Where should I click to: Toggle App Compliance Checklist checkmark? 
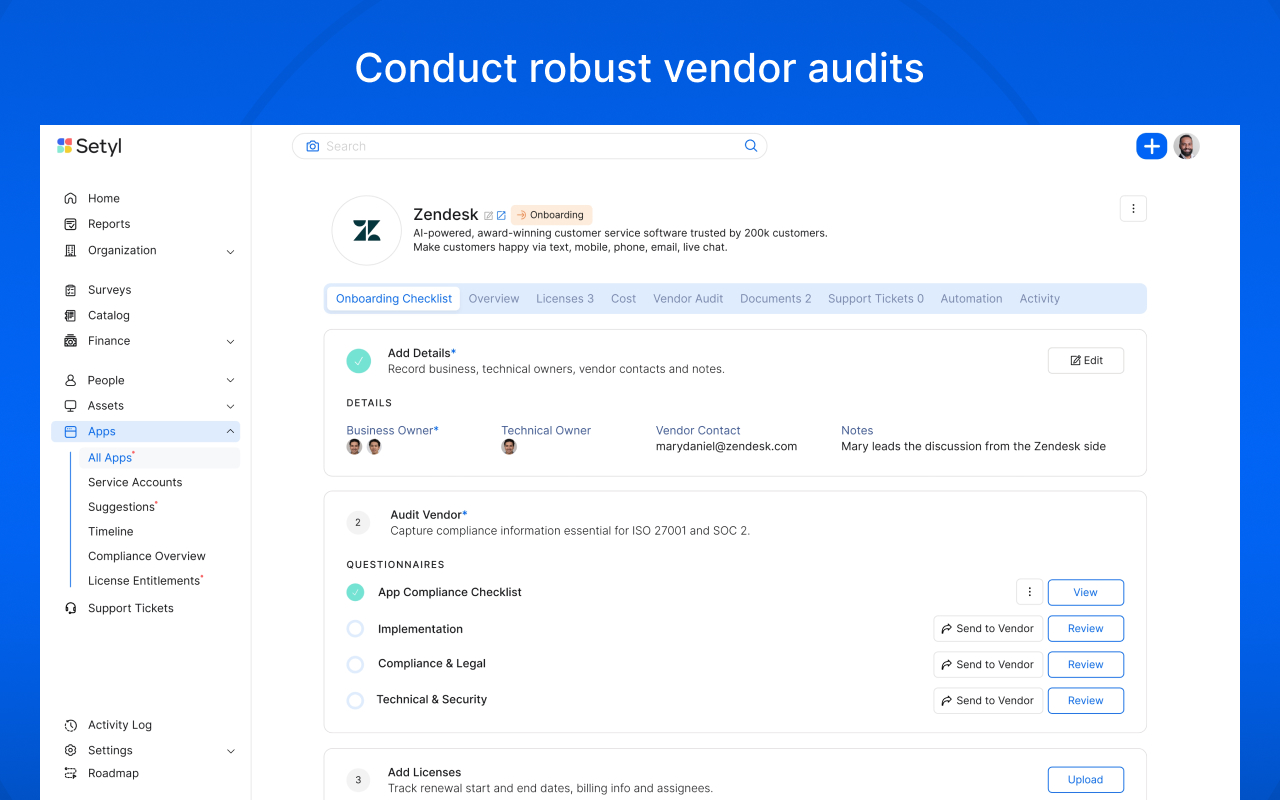click(355, 592)
